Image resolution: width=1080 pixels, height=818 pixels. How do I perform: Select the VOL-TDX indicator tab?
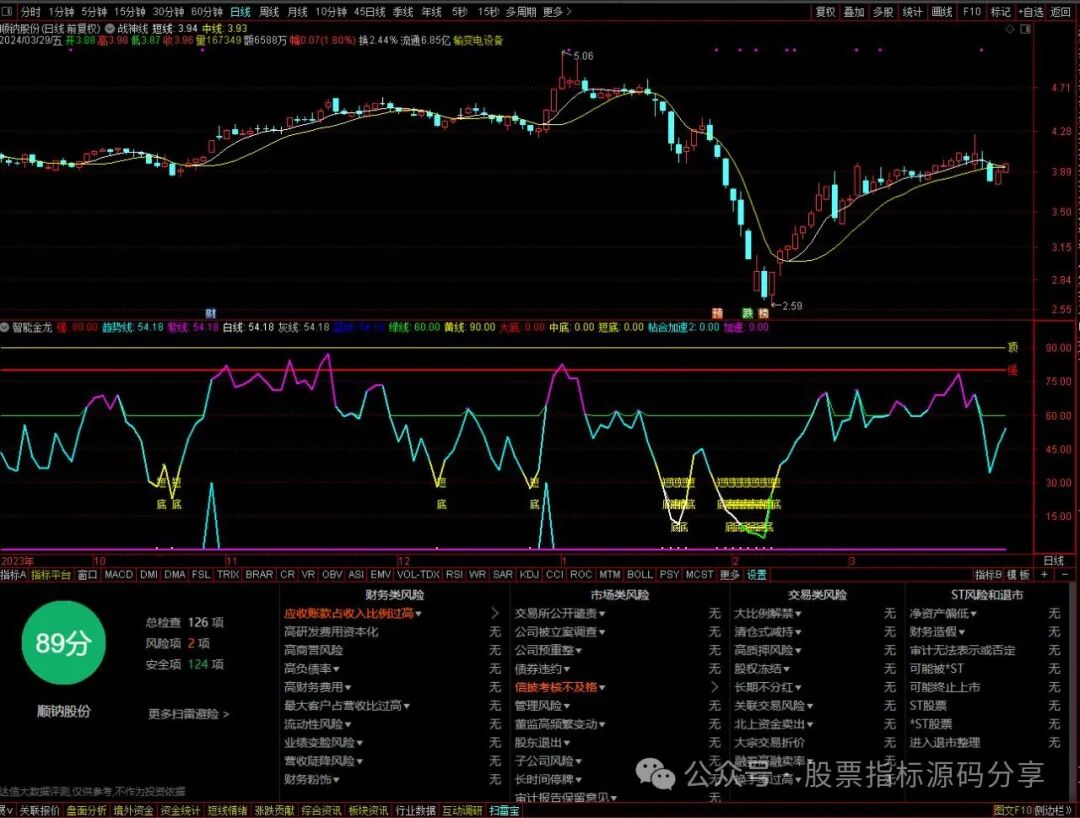(418, 574)
